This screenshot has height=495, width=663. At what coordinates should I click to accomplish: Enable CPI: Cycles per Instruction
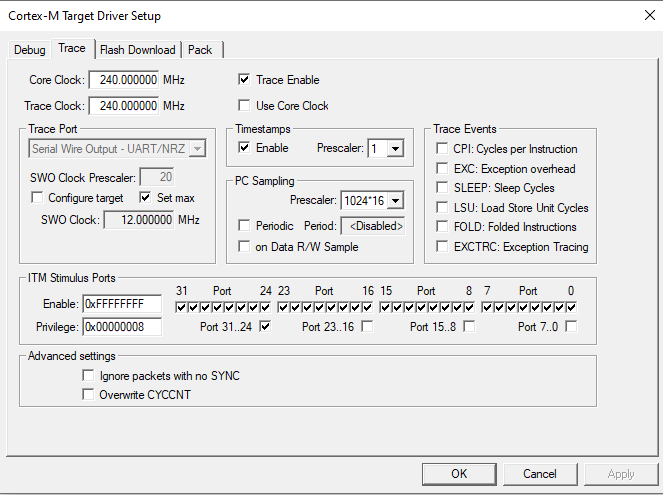coord(442,148)
